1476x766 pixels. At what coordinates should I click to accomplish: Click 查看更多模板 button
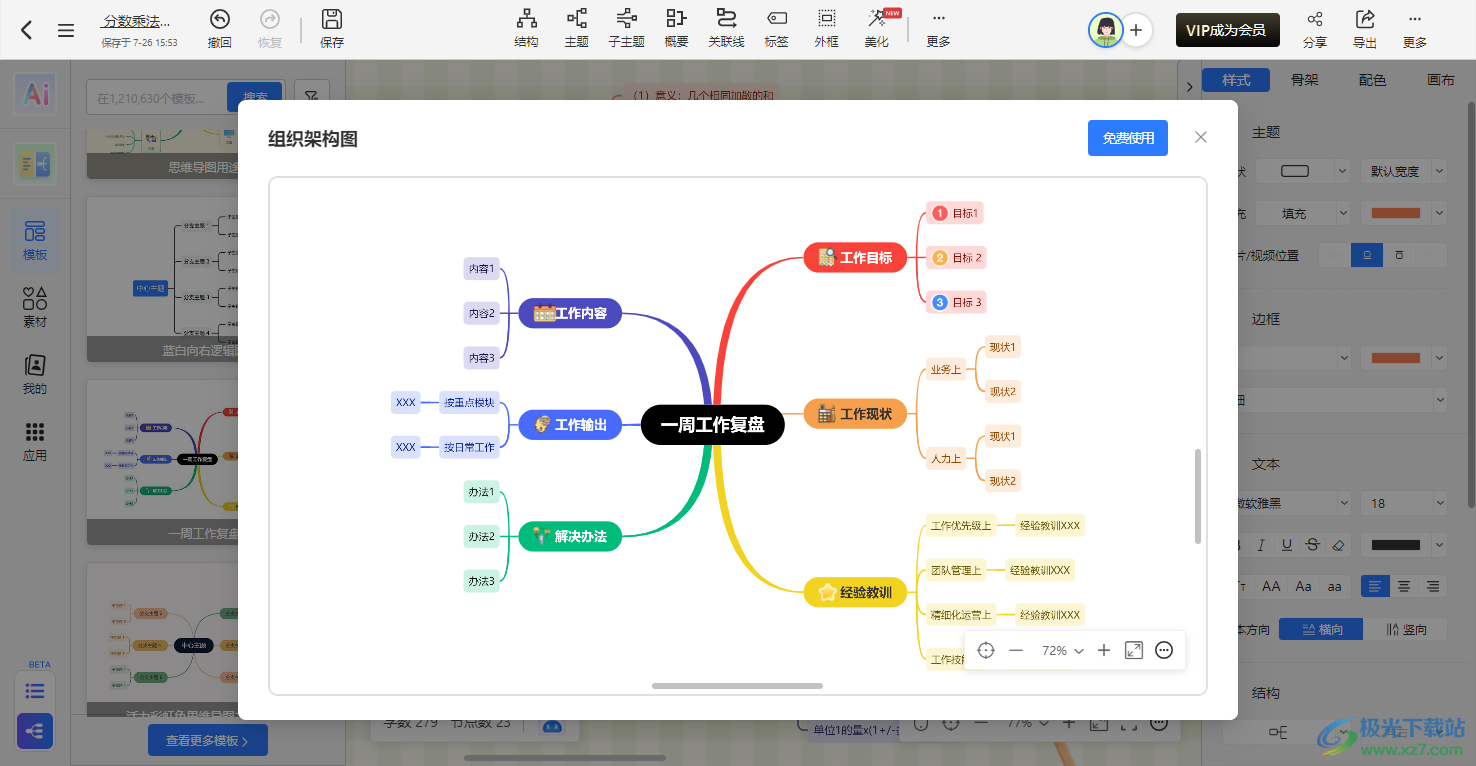(208, 741)
